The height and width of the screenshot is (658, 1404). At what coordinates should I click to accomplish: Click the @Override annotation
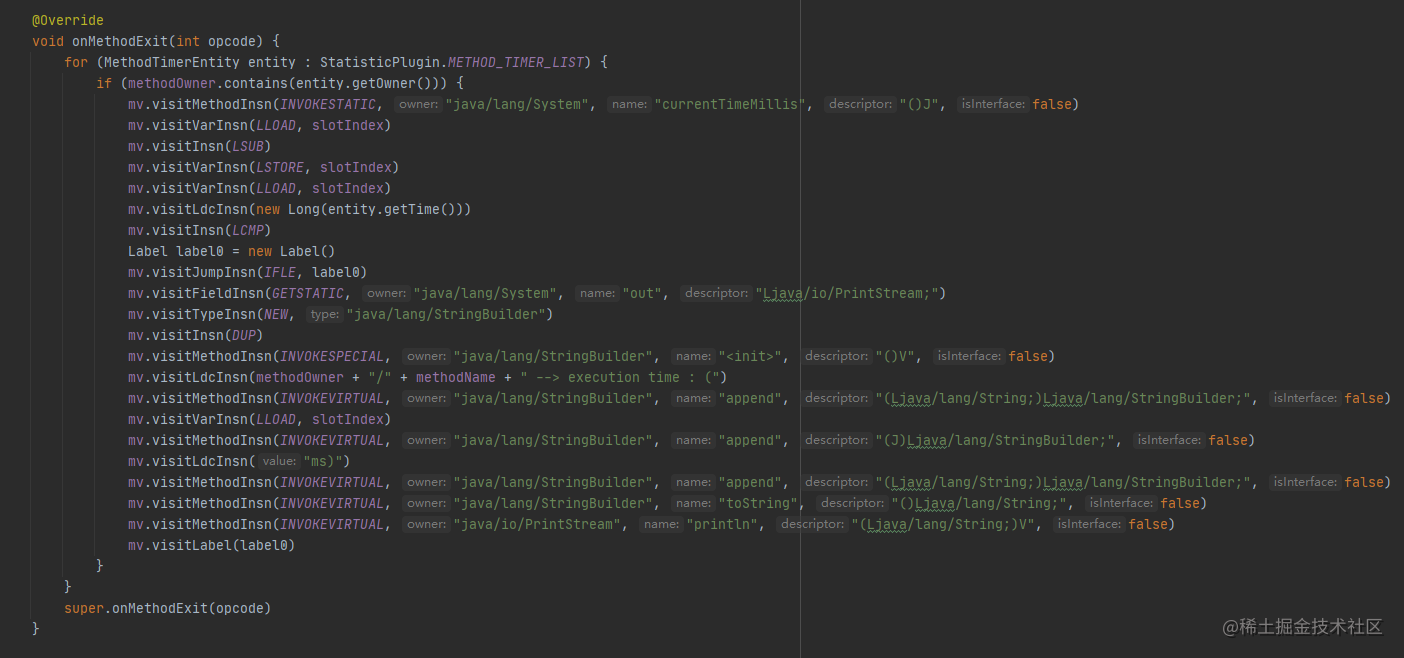pyautogui.click(x=68, y=20)
